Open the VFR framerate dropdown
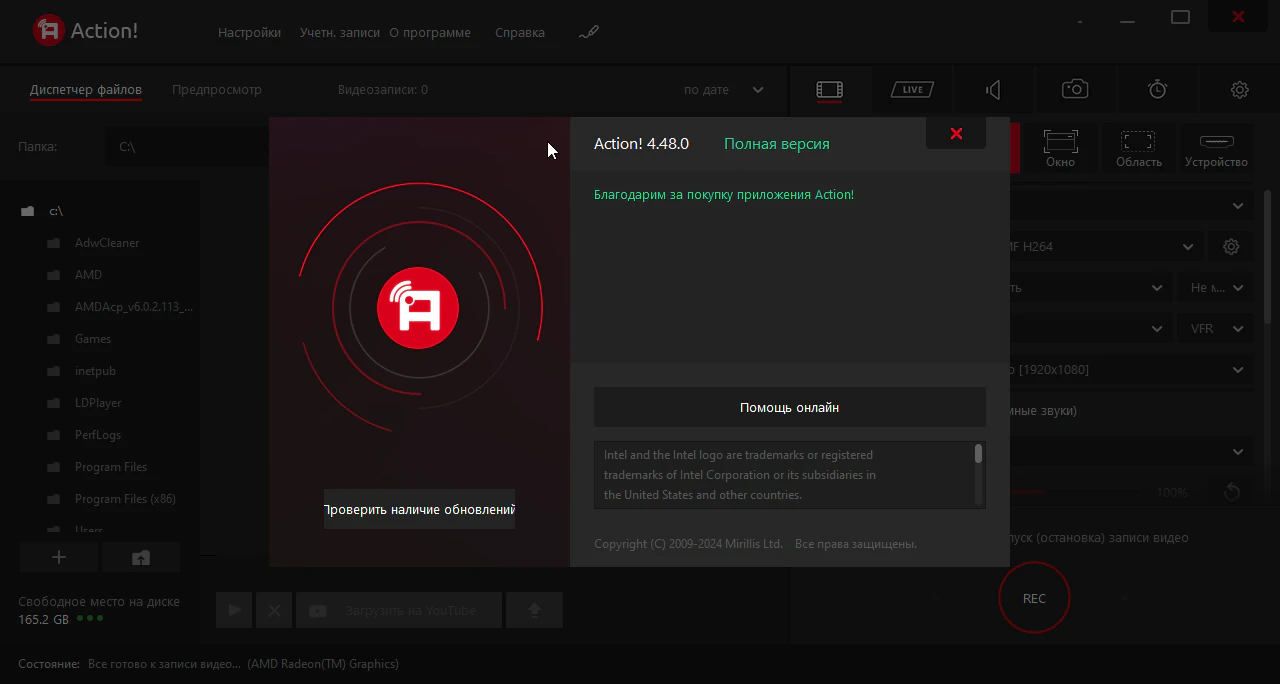 (x=1216, y=329)
